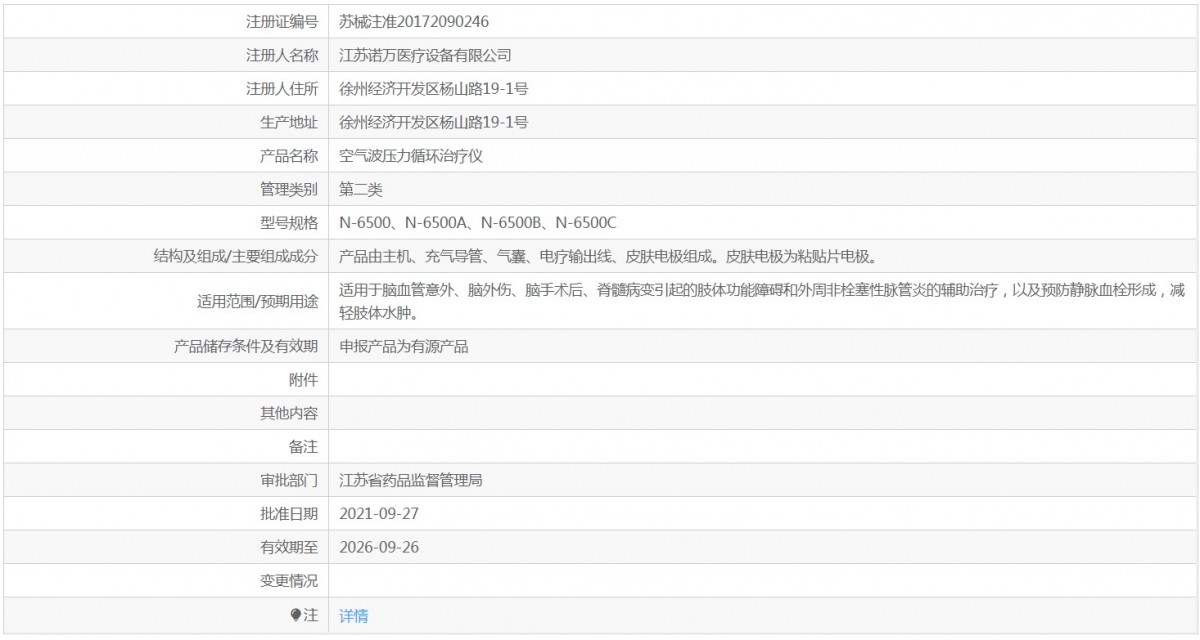Select approval date 2021-09-27
This screenshot has height=640, width=1200.
point(379,514)
